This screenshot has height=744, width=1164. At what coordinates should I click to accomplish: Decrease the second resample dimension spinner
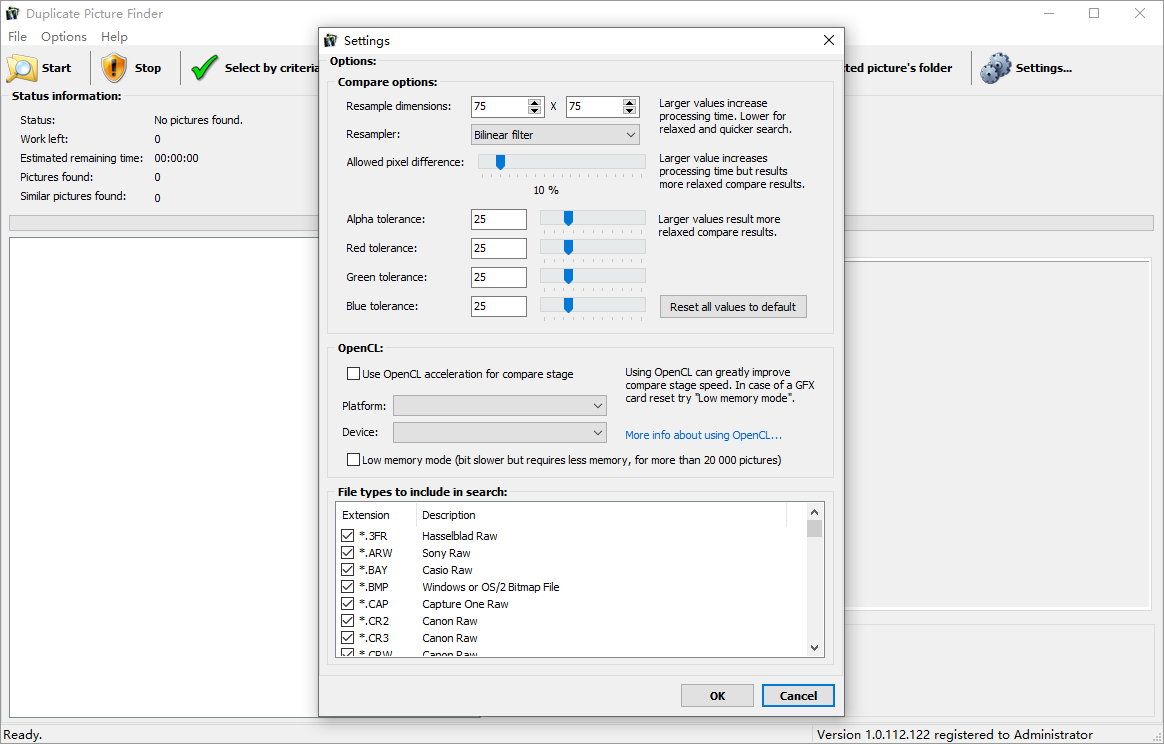[630, 111]
